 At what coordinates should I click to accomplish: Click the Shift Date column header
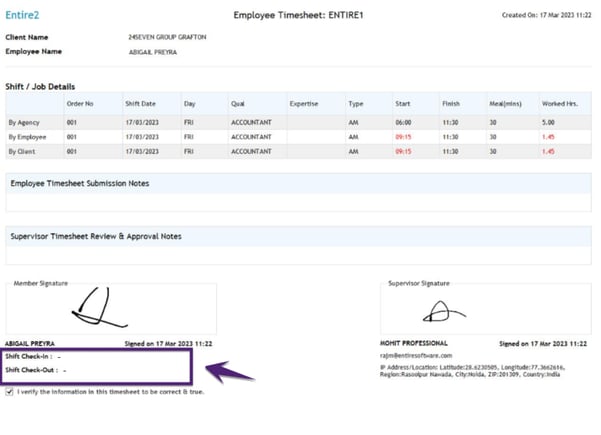[139, 103]
